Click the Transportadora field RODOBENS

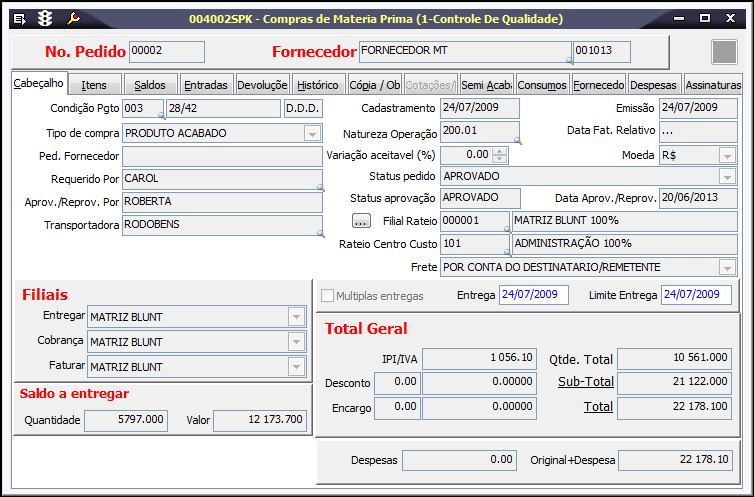click(222, 225)
